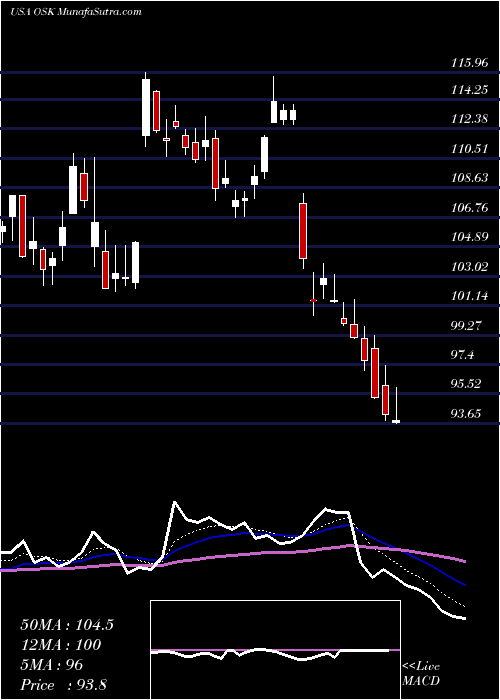The width and height of the screenshot is (500, 700).
Task: Click the 108.63 price level label
Action: point(470,178)
